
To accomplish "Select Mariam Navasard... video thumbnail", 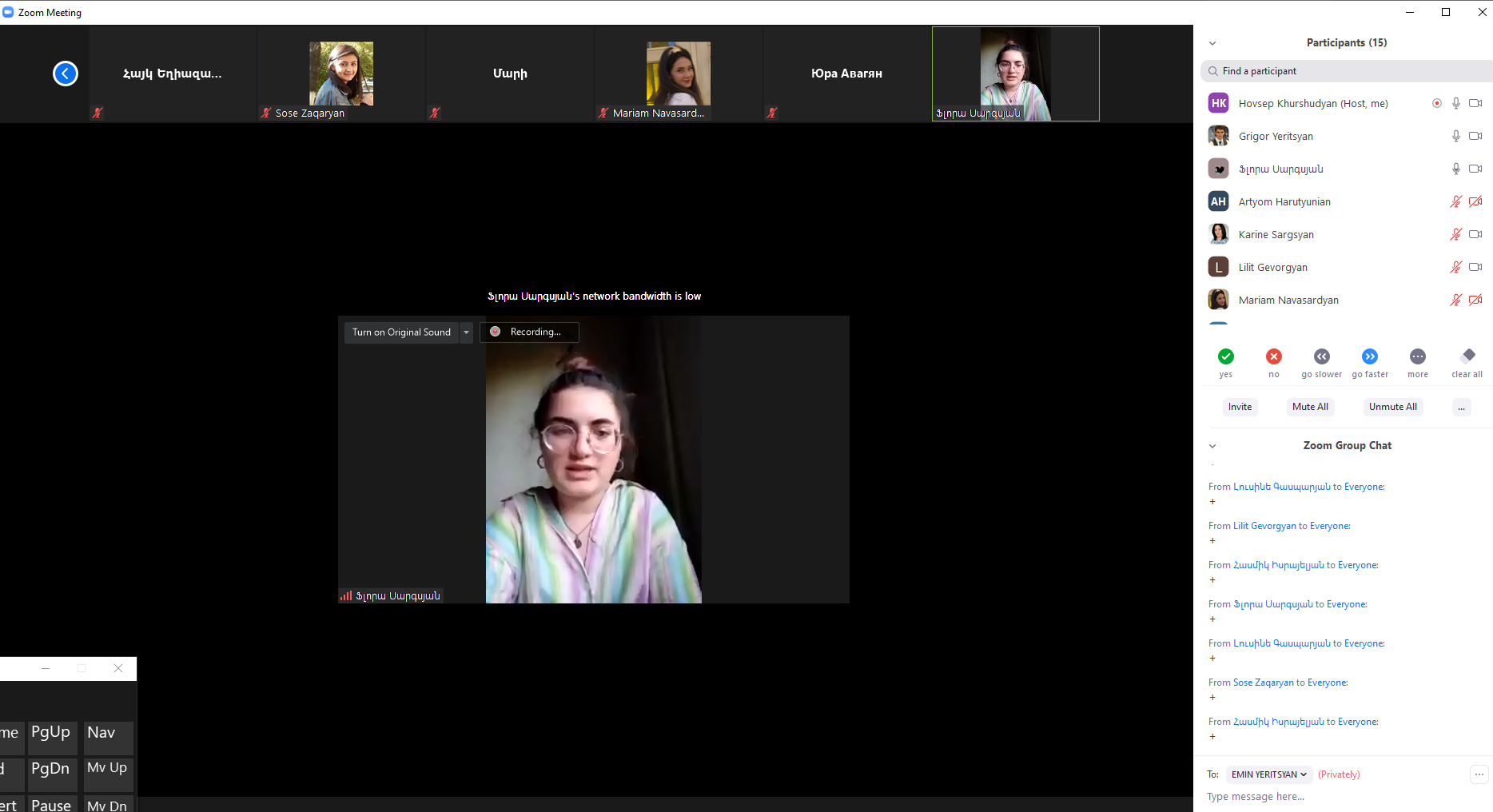I will point(679,74).
